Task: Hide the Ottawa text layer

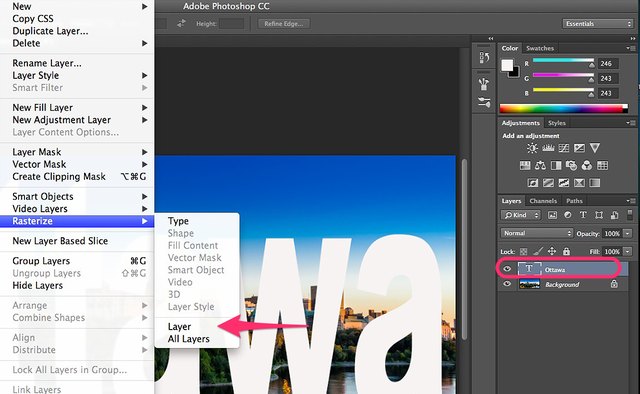Action: click(x=507, y=269)
